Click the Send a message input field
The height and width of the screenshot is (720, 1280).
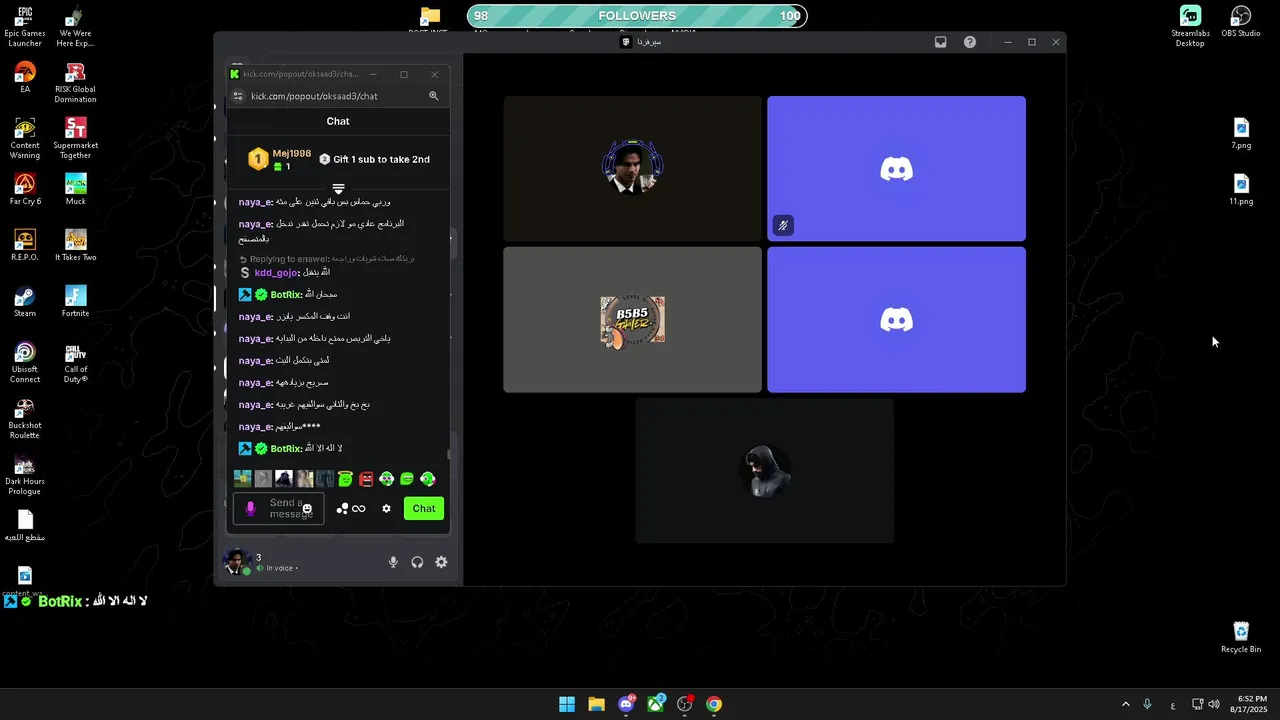pos(279,509)
